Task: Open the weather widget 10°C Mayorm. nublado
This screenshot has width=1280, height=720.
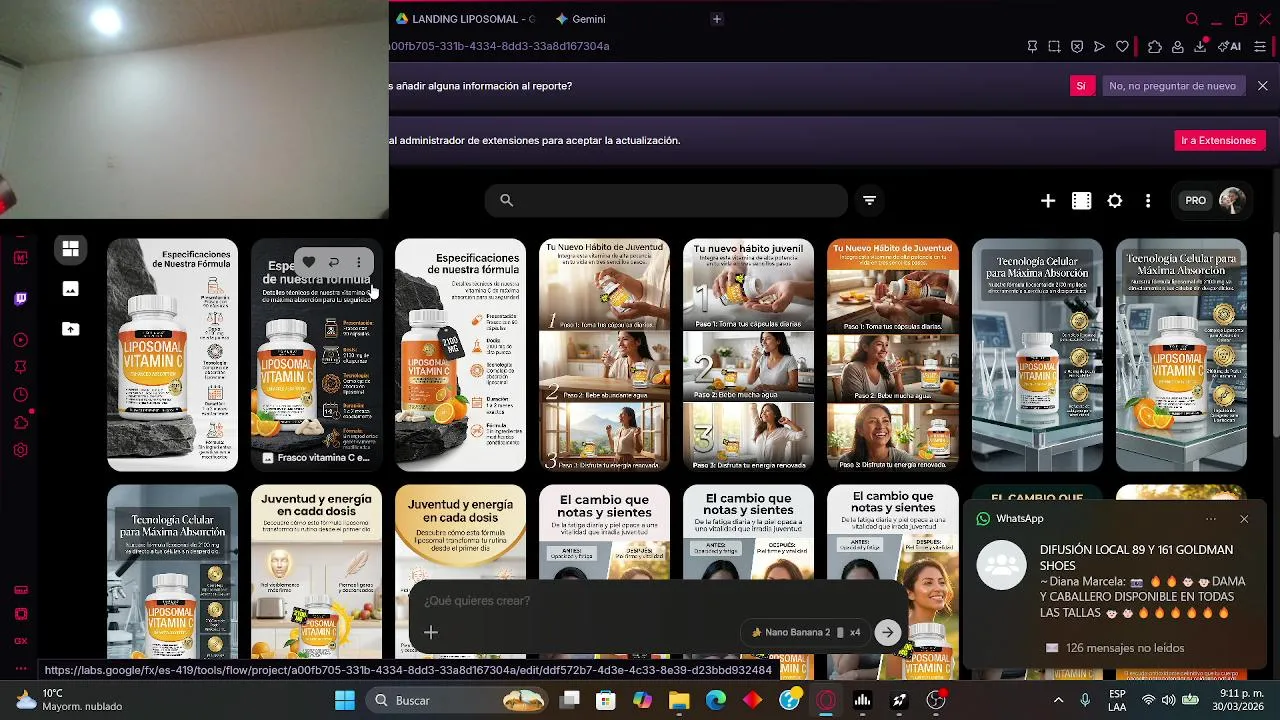Action: click(x=70, y=700)
